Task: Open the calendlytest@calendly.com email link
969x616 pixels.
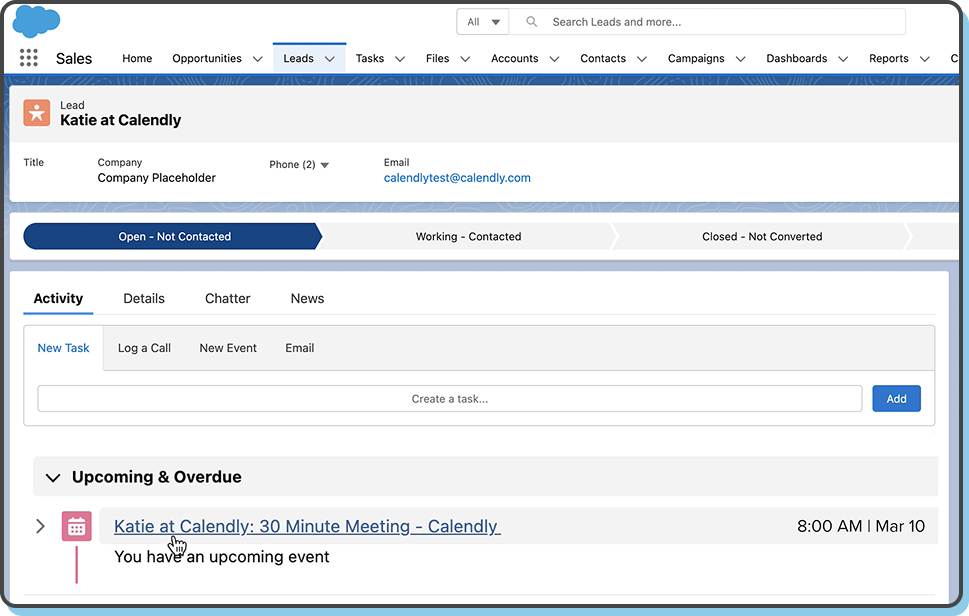Action: point(457,178)
